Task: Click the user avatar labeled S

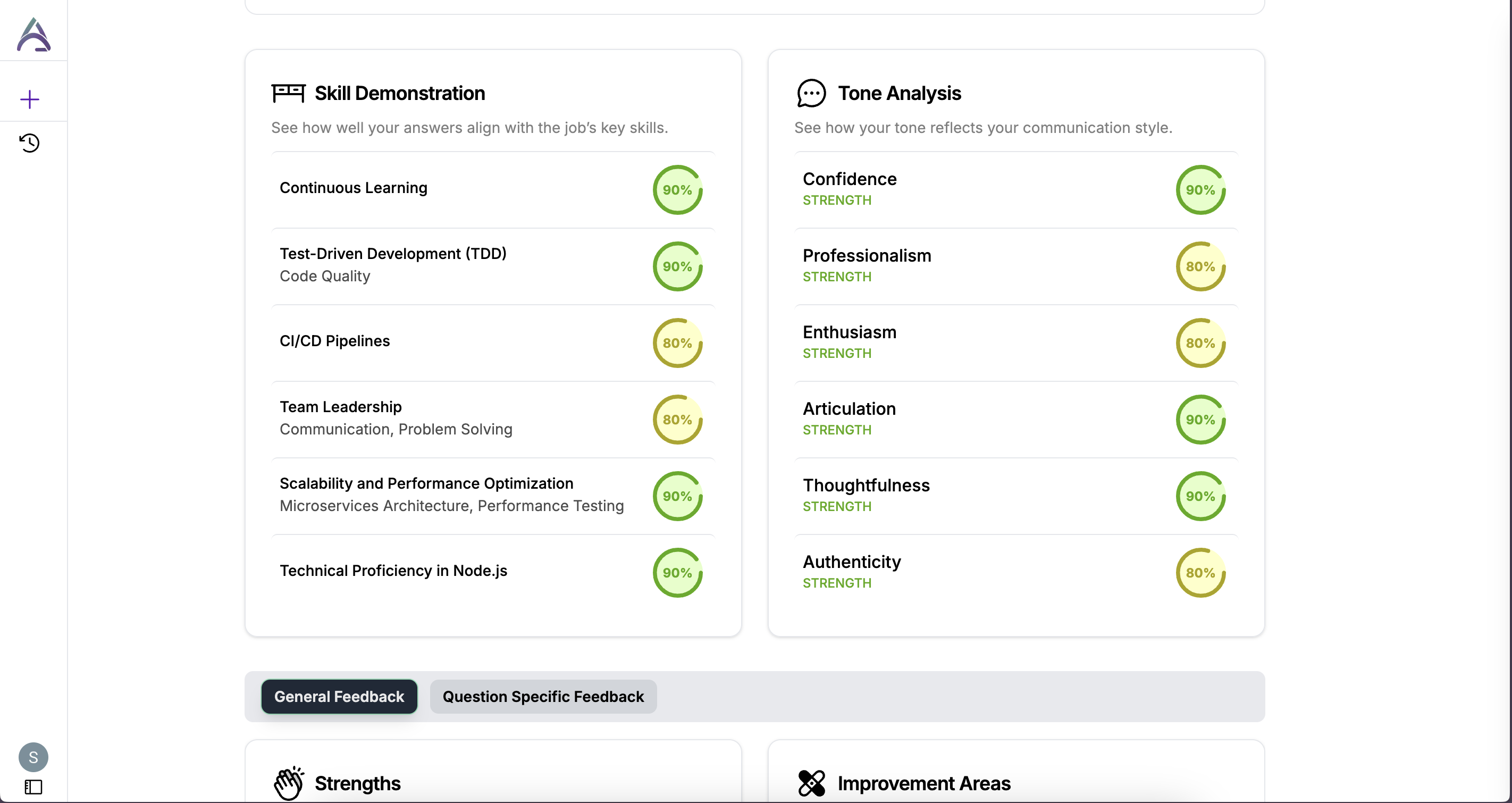Action: coord(33,757)
